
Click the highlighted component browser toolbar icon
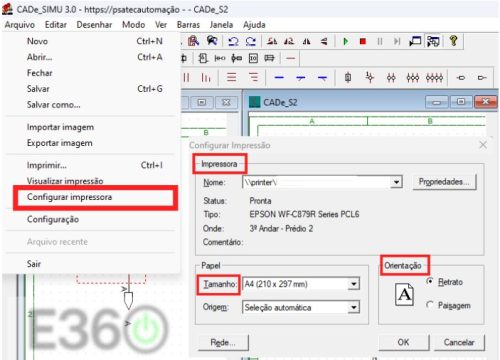(x=433, y=41)
